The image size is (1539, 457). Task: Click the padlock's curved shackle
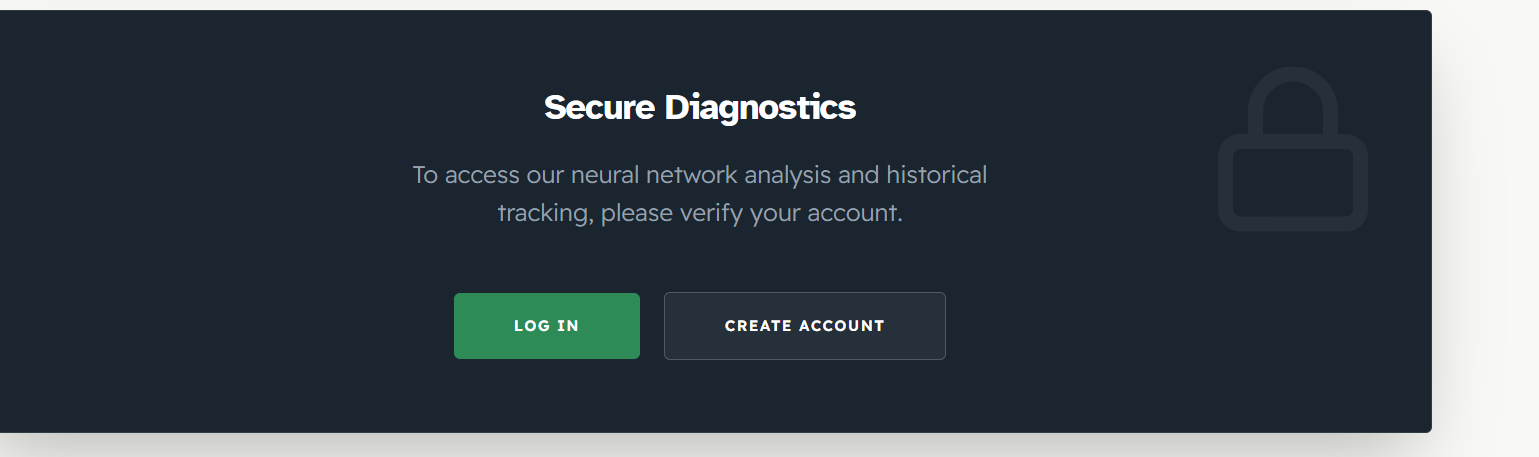click(x=1292, y=100)
